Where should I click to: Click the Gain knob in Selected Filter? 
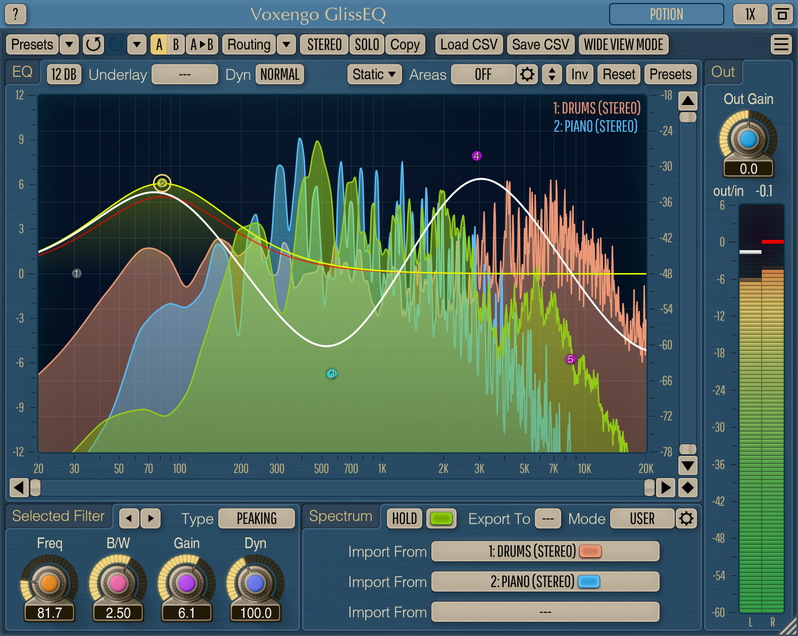tap(186, 583)
